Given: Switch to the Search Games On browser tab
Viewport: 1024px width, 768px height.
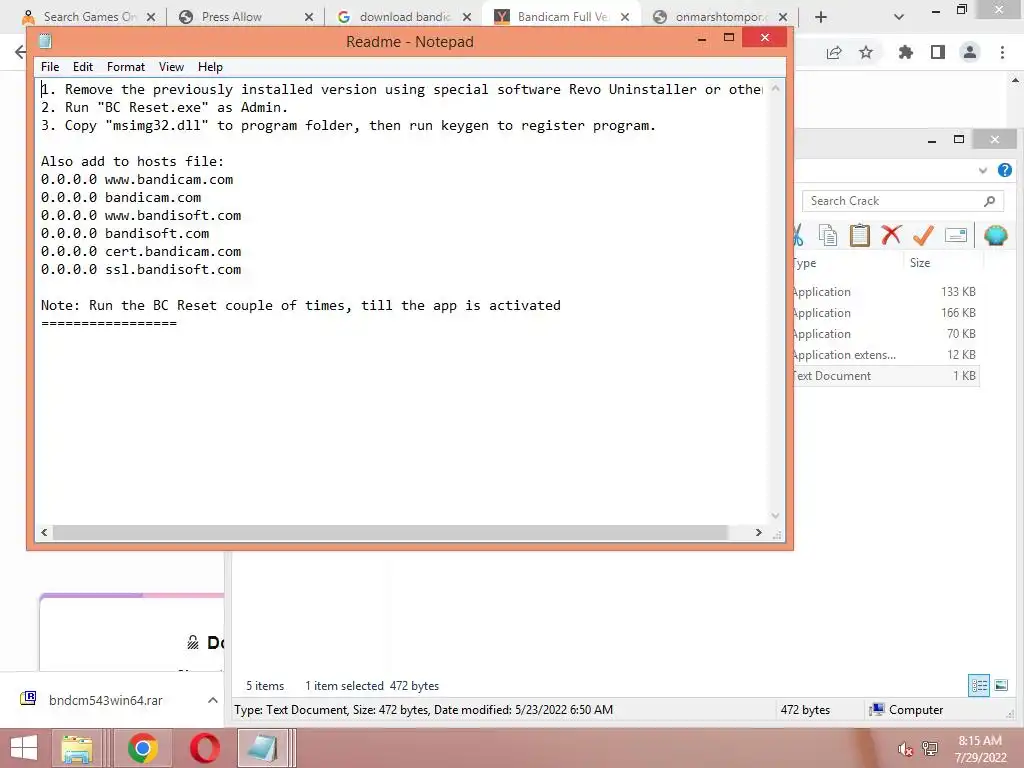Looking at the screenshot, I should (x=89, y=17).
